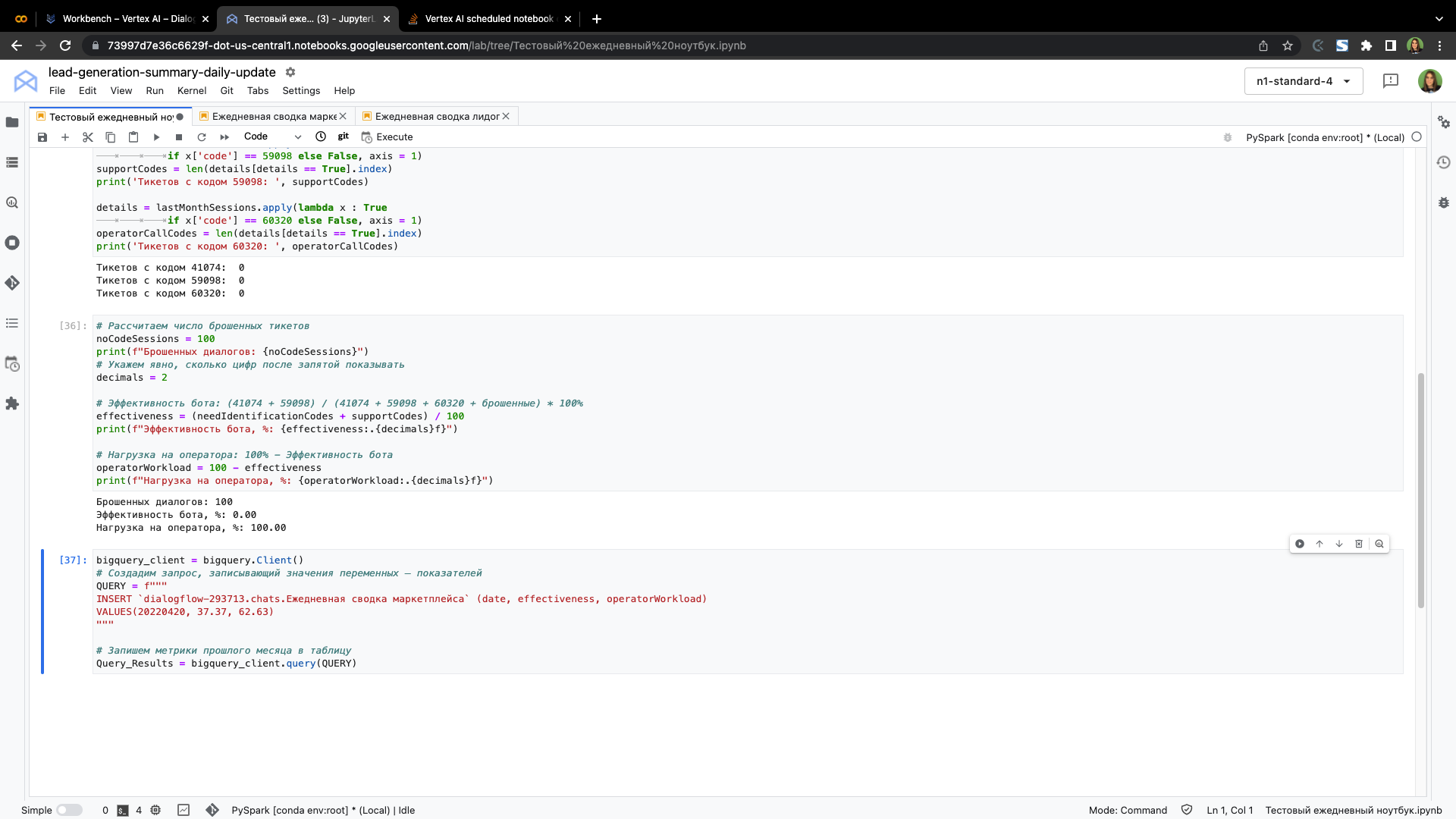This screenshot has width=1456, height=819.
Task: Click the Execute button in the toolbar
Action: coord(387,137)
